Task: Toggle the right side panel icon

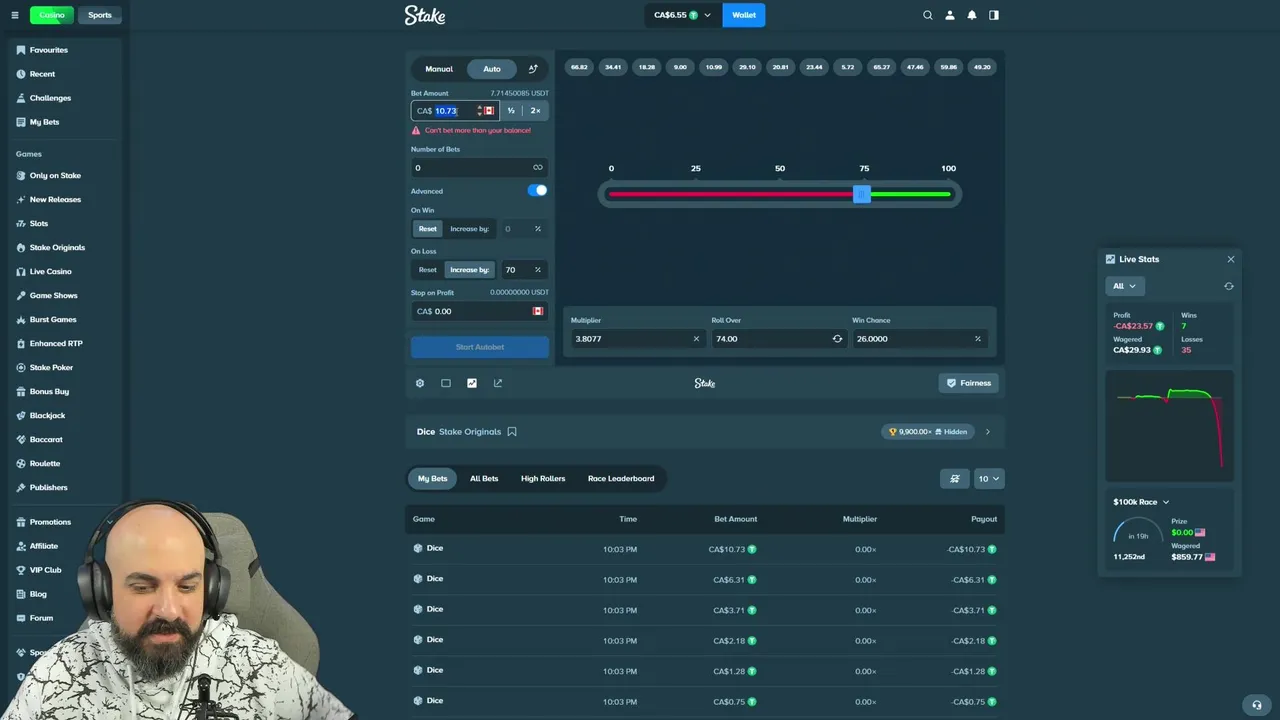Action: point(993,15)
